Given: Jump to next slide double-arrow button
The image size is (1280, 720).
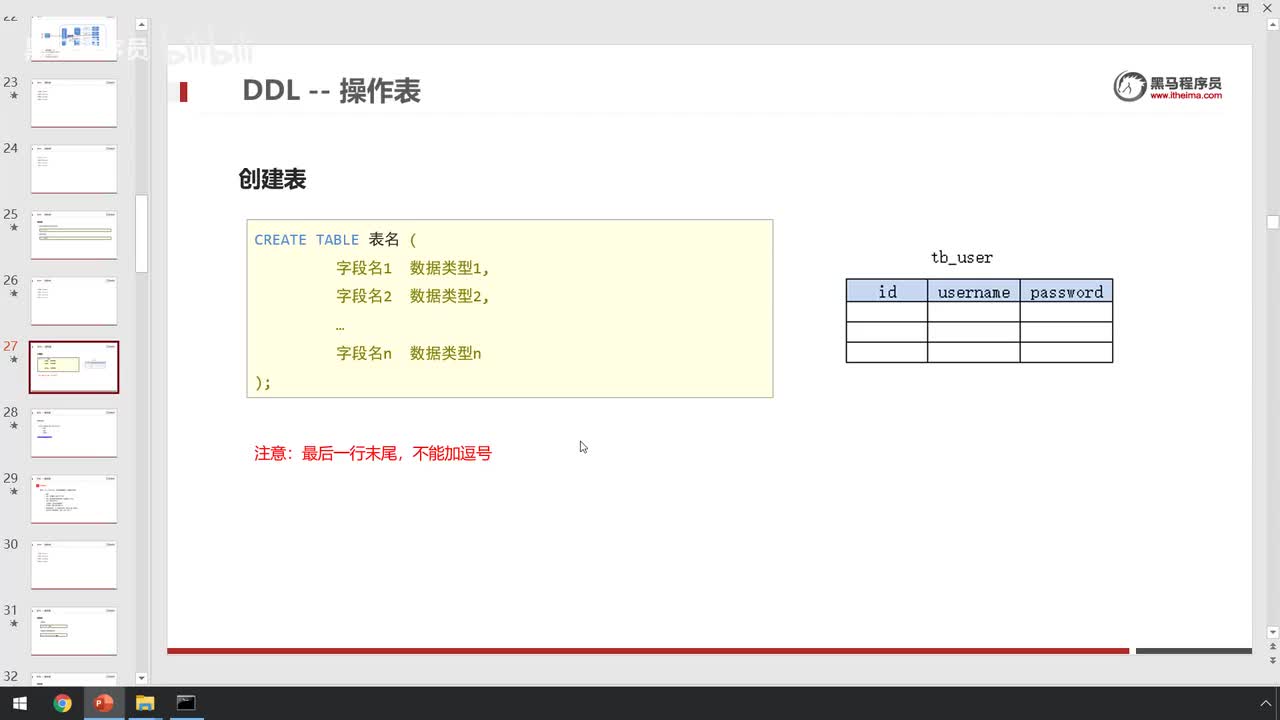Looking at the screenshot, I should coord(1273,660).
